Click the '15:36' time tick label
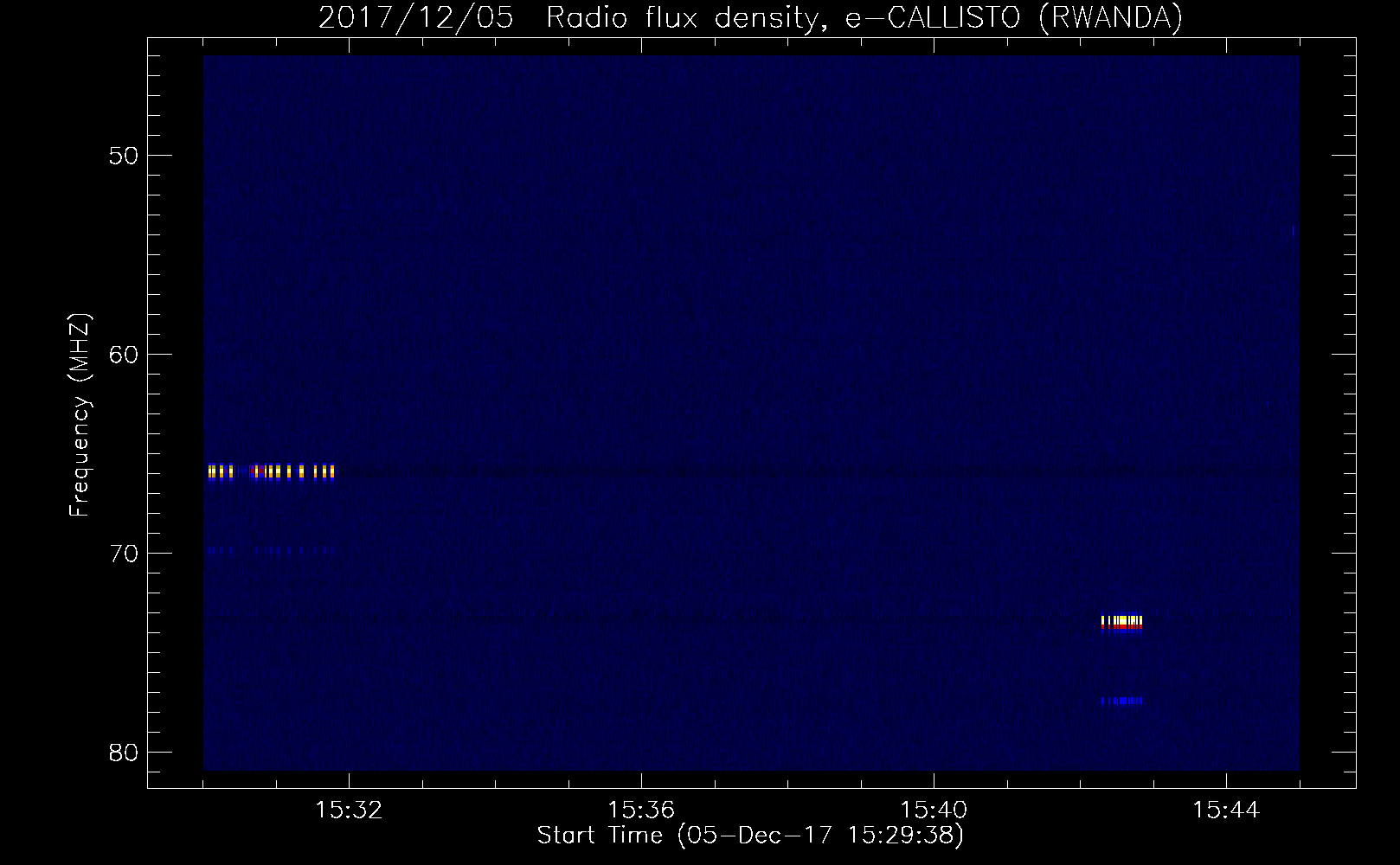The height and width of the screenshot is (865, 1400). click(641, 811)
